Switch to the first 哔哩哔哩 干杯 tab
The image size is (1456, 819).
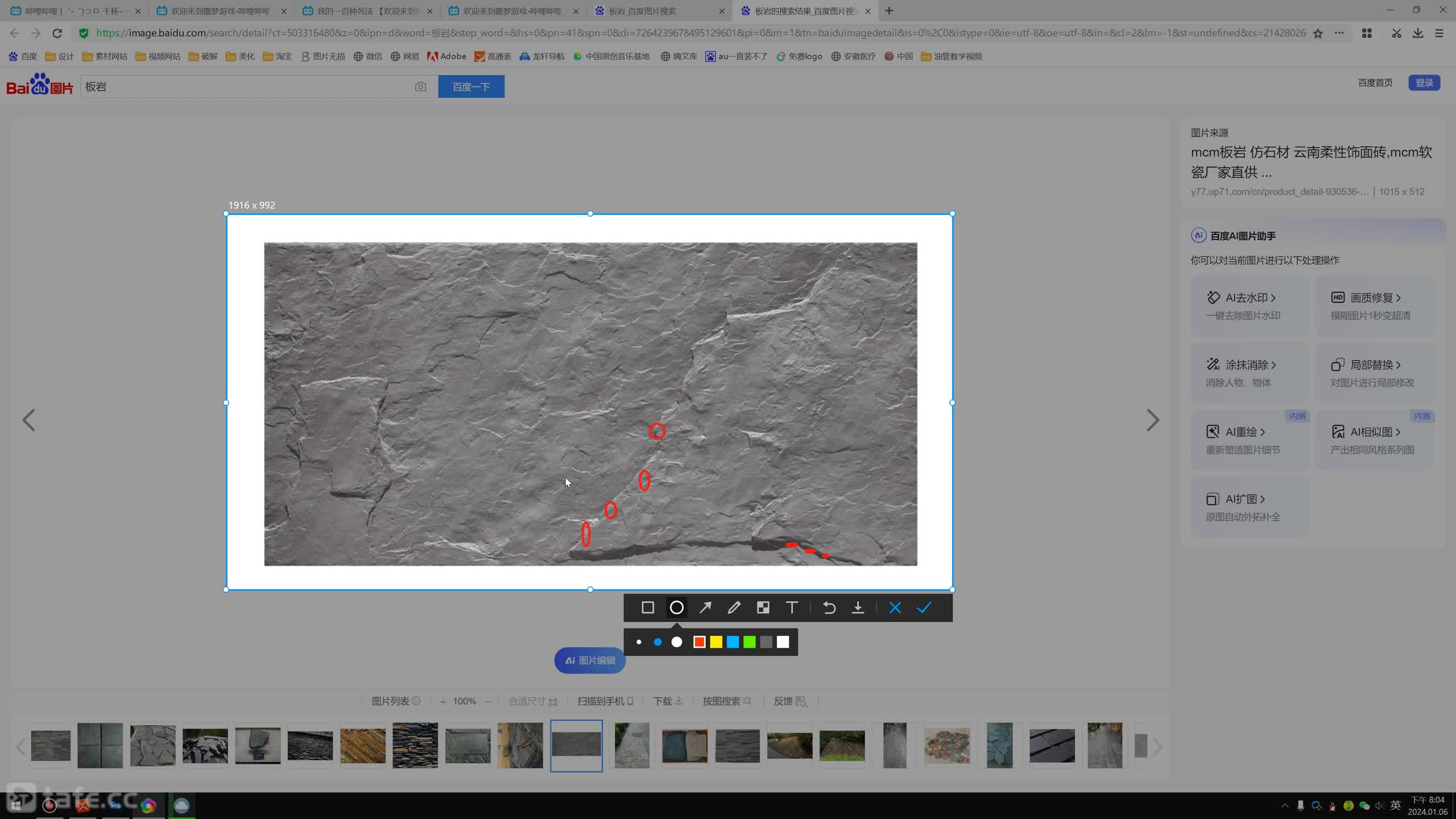tap(74, 11)
